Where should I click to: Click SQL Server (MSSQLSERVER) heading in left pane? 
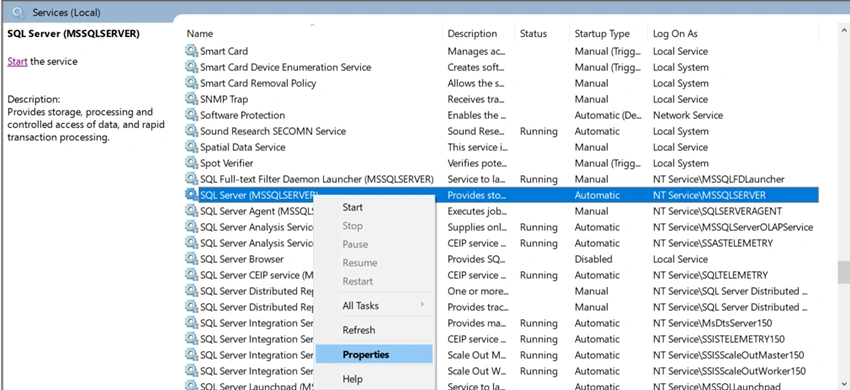pyautogui.click(x=73, y=34)
